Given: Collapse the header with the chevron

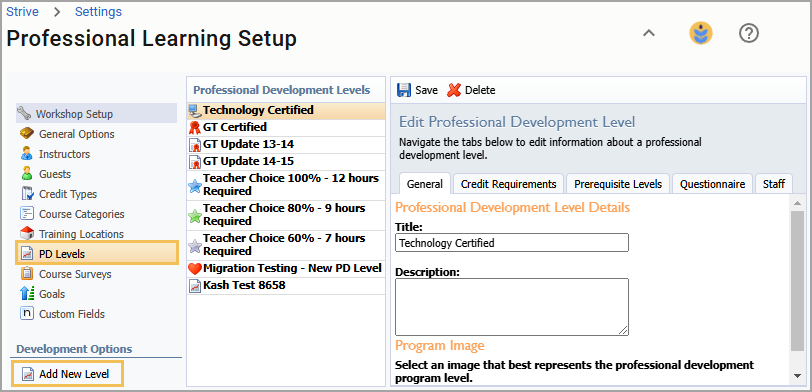Looking at the screenshot, I should click(649, 33).
